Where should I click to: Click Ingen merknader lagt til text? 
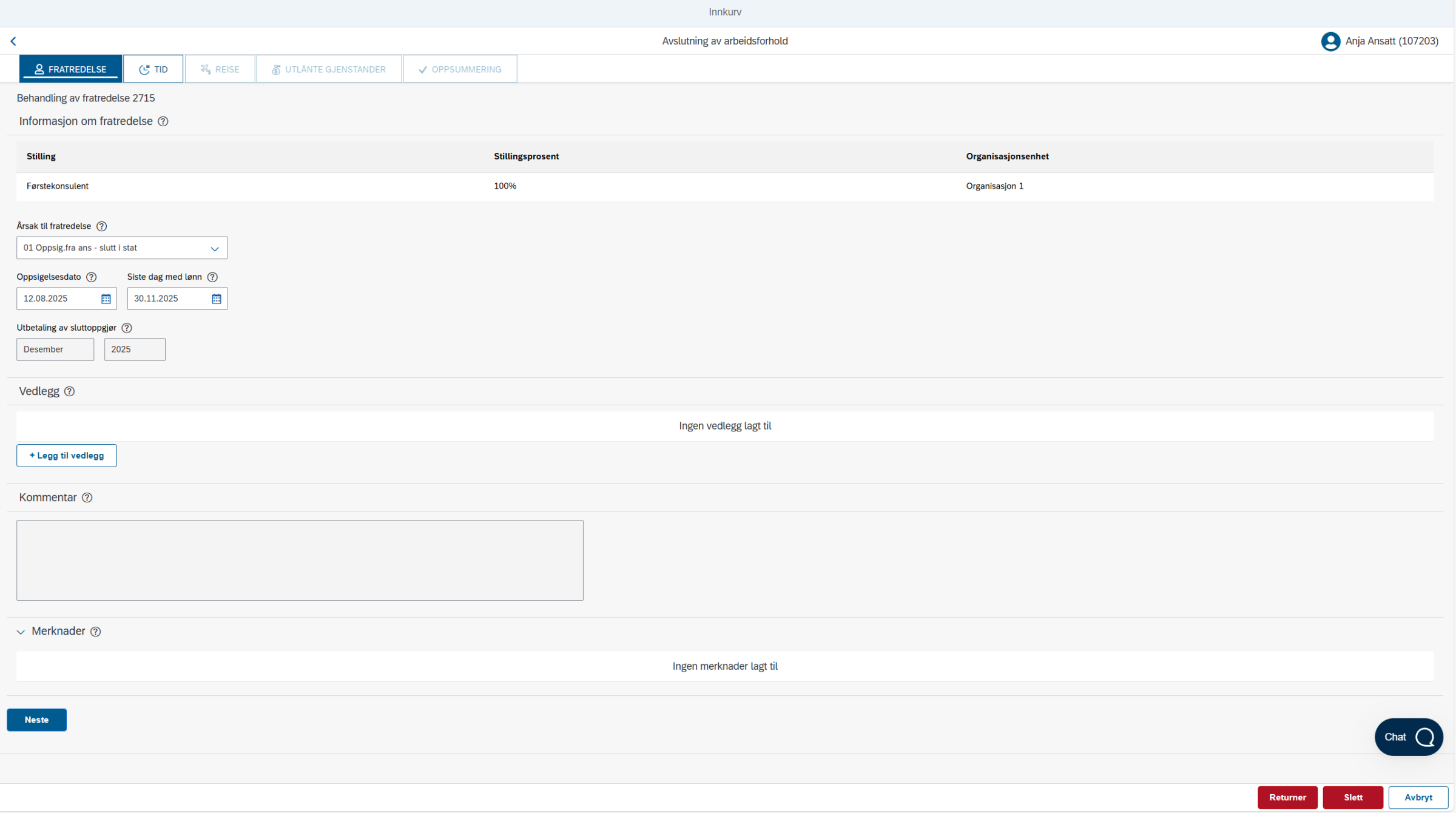pyautogui.click(x=725, y=666)
